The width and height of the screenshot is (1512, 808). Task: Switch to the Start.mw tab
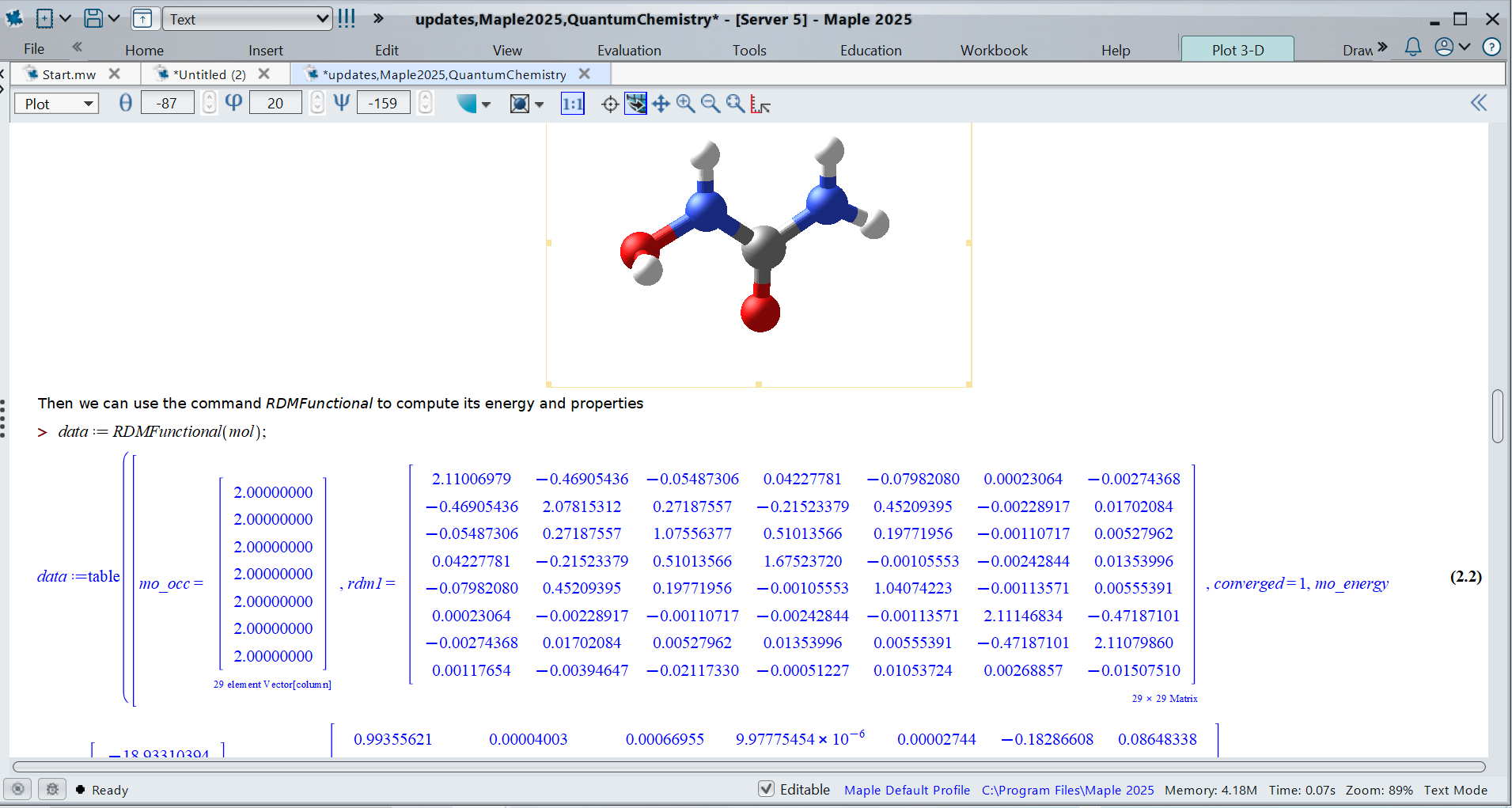[67, 74]
